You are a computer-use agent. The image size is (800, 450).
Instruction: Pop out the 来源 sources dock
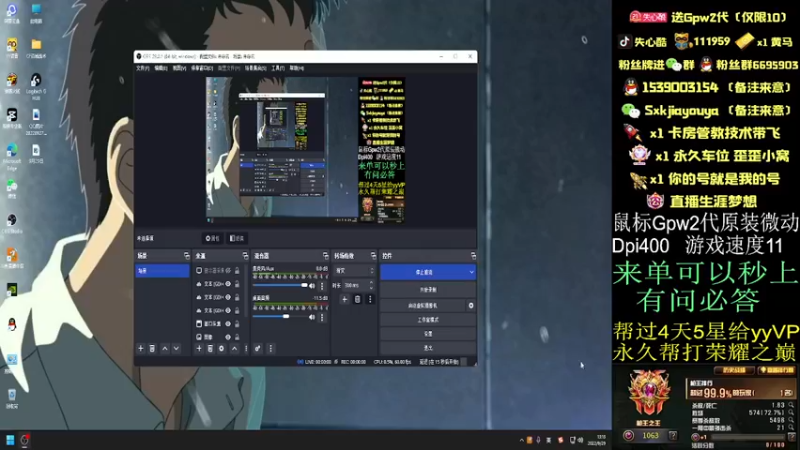click(245, 256)
